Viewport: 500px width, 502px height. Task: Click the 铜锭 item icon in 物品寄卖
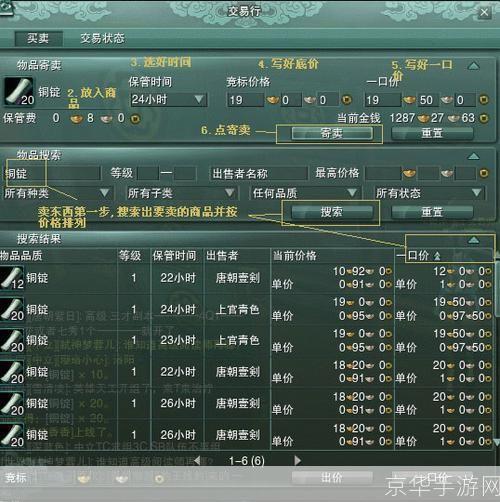click(19, 91)
